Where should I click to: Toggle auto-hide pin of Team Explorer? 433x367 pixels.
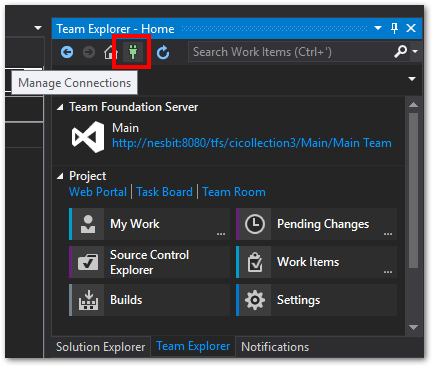[394, 28]
